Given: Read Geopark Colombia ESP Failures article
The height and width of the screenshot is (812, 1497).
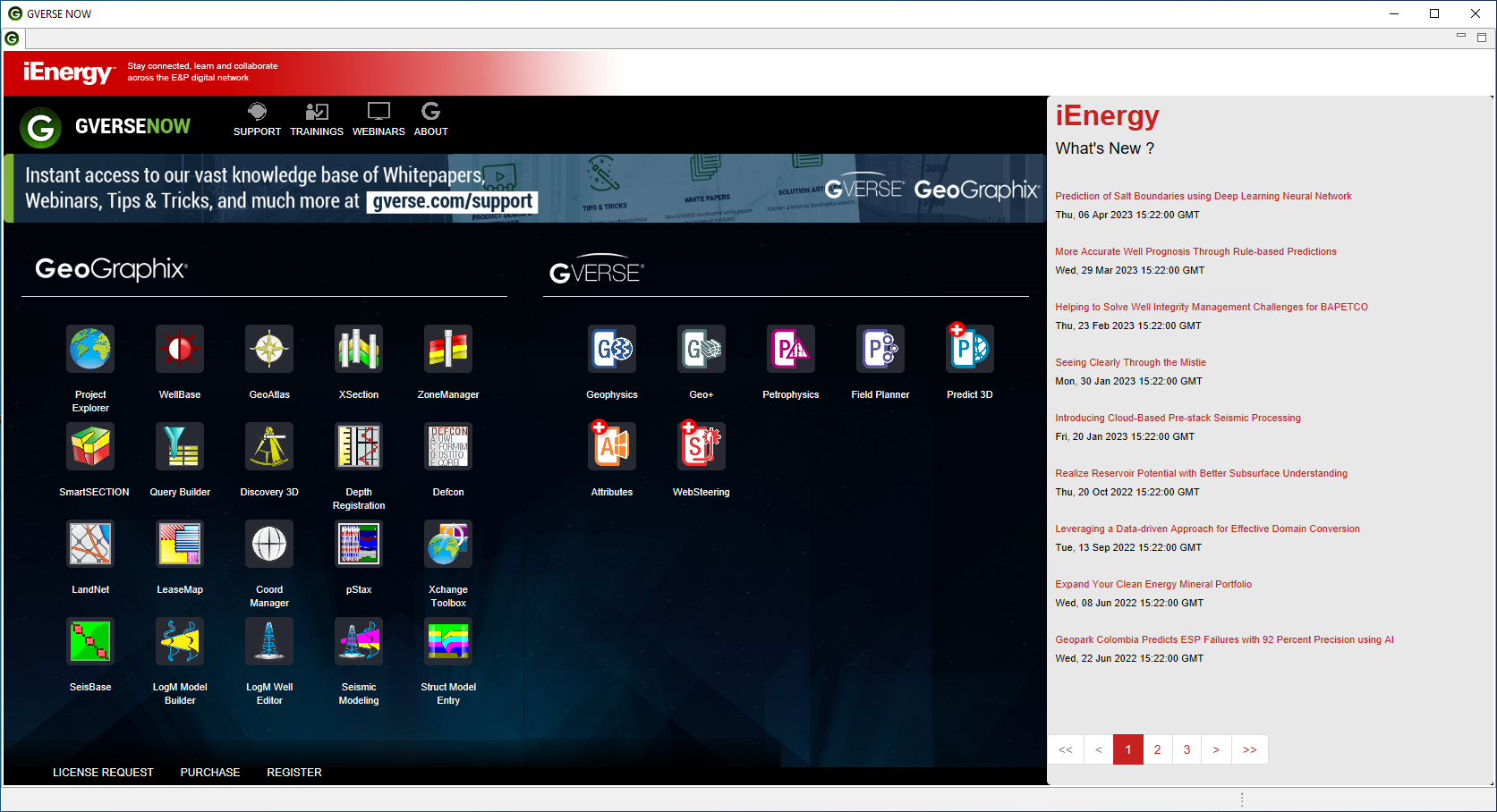Looking at the screenshot, I should point(1224,639).
